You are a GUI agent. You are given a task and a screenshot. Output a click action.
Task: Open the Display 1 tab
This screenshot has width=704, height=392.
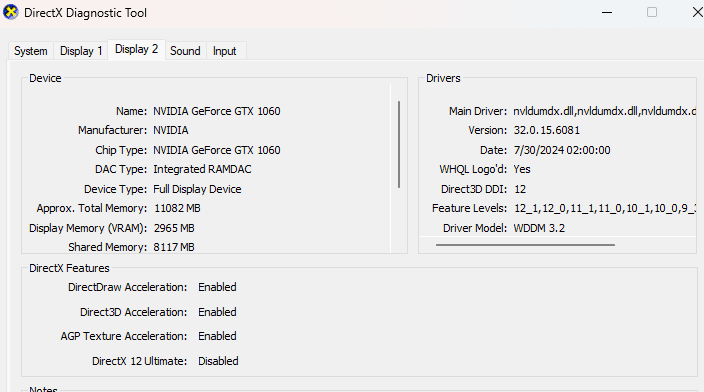coord(81,51)
